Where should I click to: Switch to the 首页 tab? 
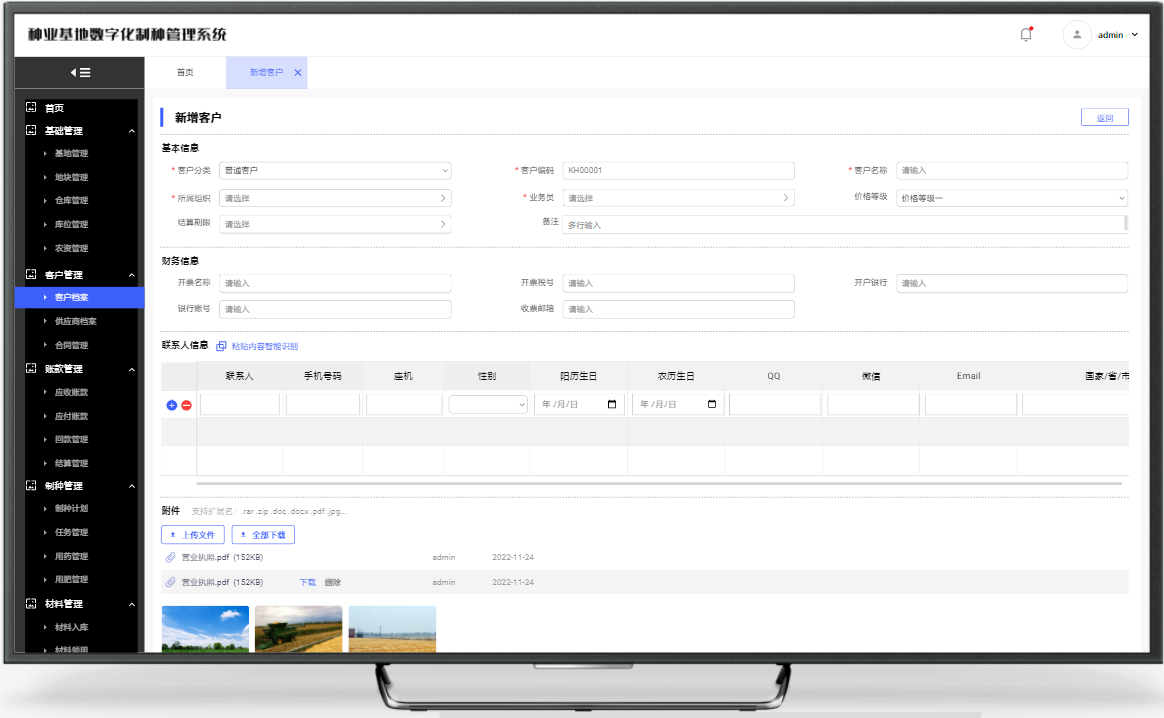(x=185, y=73)
